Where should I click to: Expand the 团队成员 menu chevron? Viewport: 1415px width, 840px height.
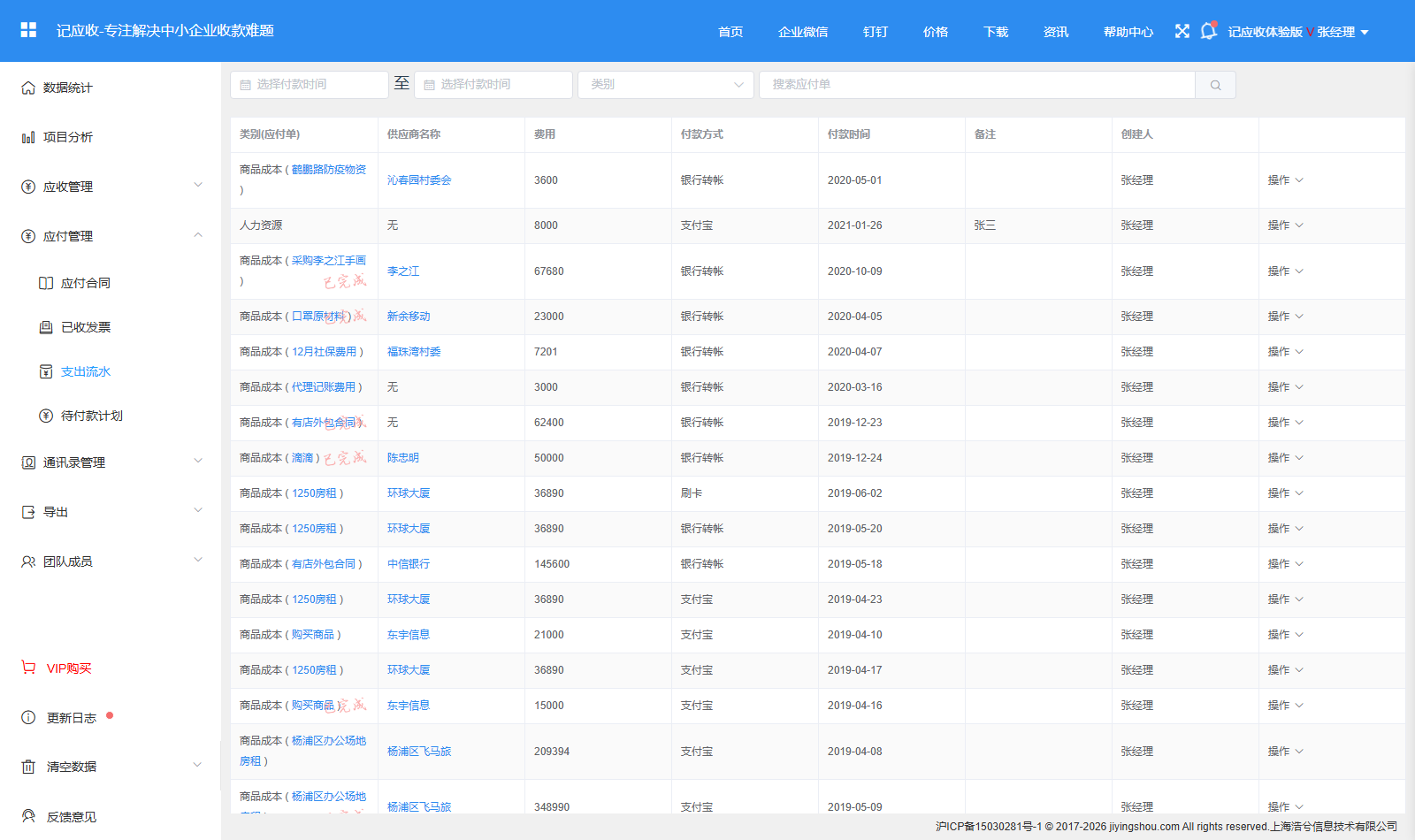(198, 560)
